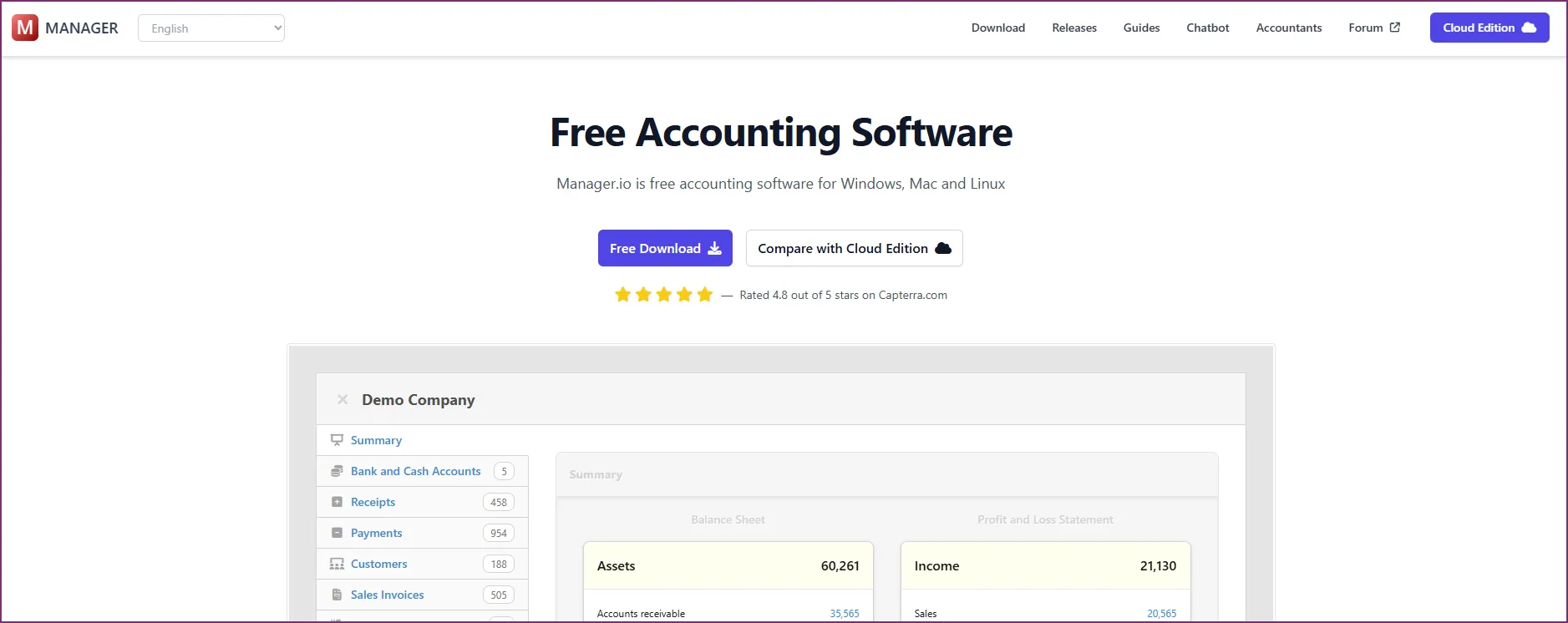
Task: Open the English language dropdown
Action: (211, 28)
